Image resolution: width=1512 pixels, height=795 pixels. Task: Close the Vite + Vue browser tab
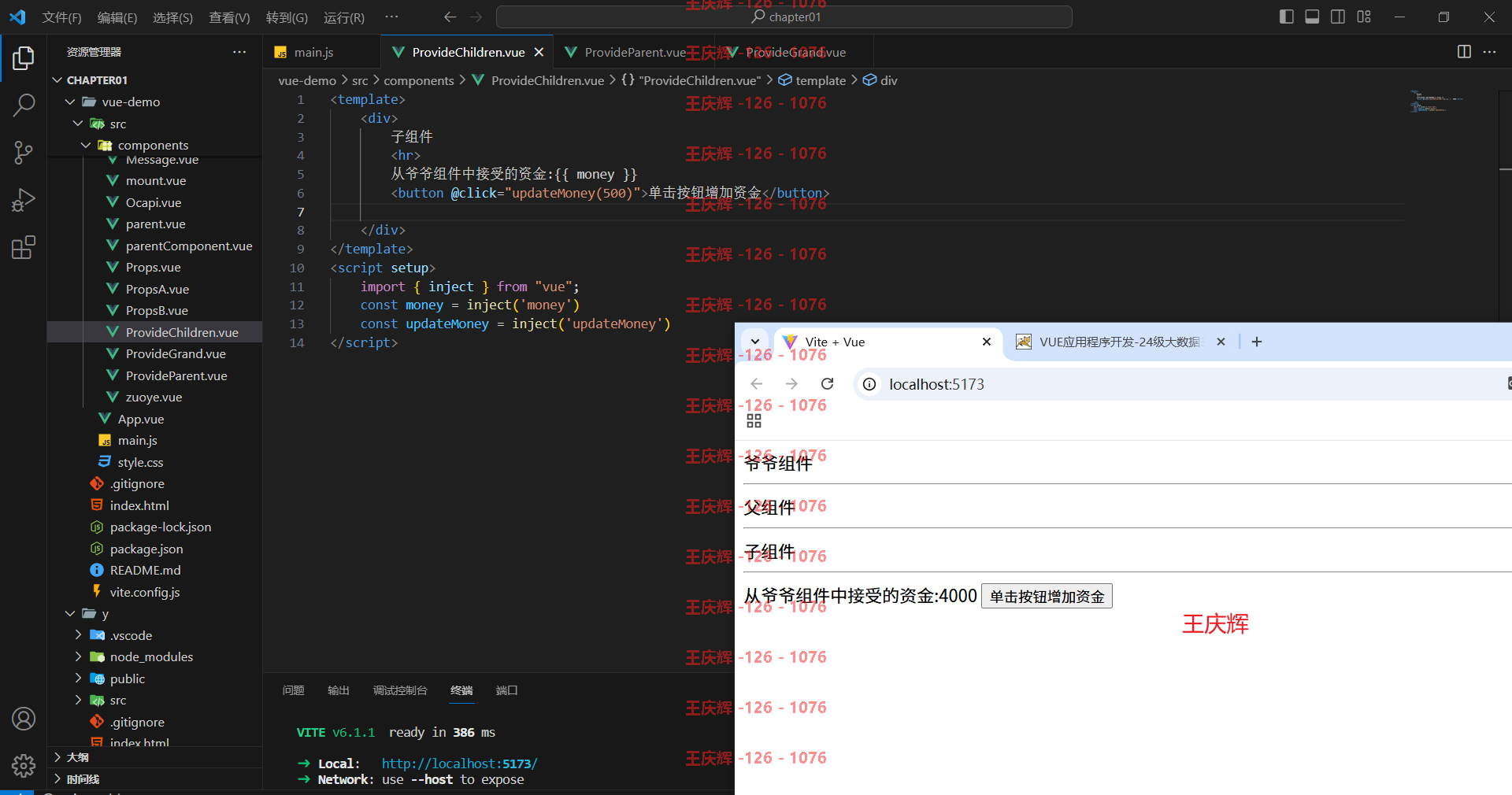(987, 342)
